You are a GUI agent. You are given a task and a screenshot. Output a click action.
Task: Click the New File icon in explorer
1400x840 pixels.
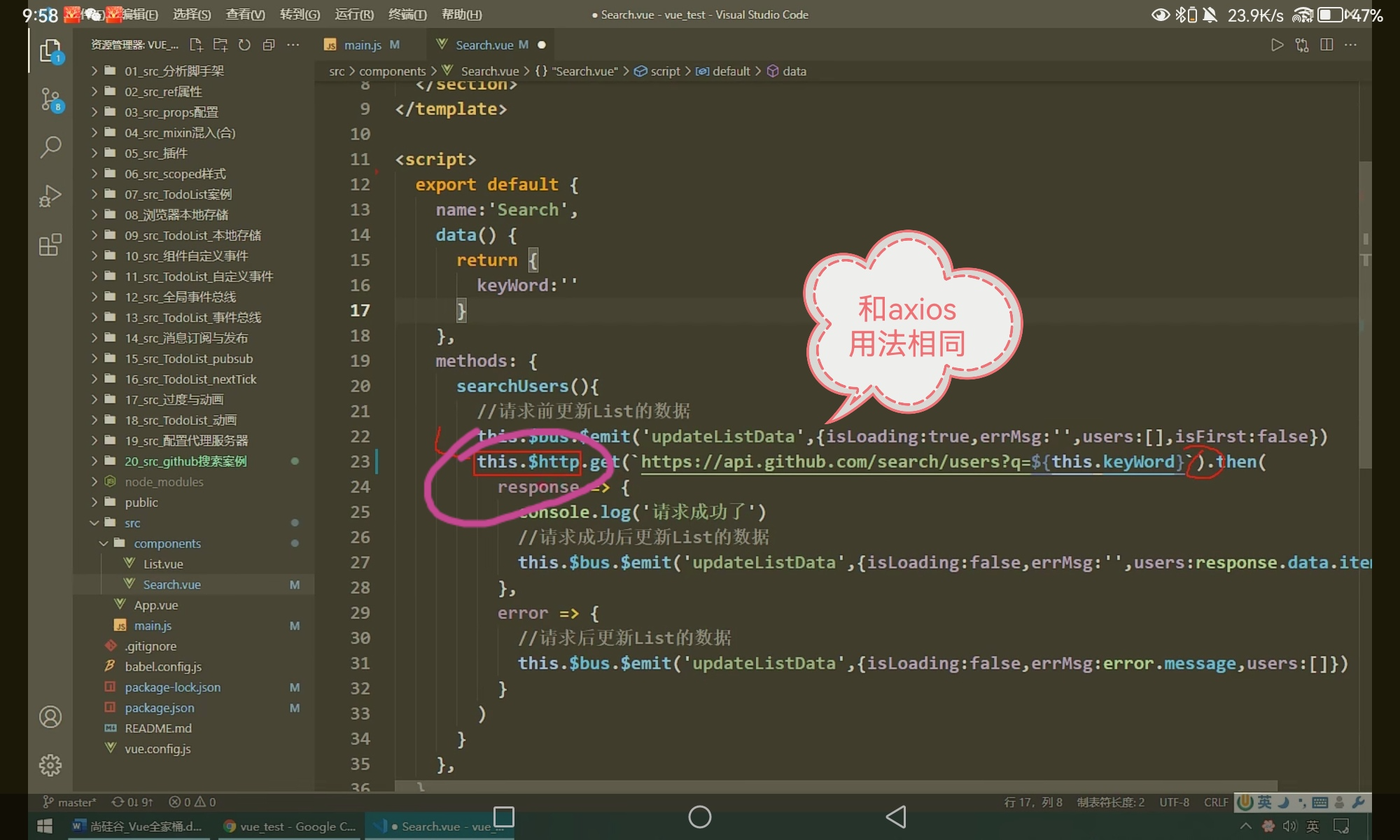tap(196, 45)
